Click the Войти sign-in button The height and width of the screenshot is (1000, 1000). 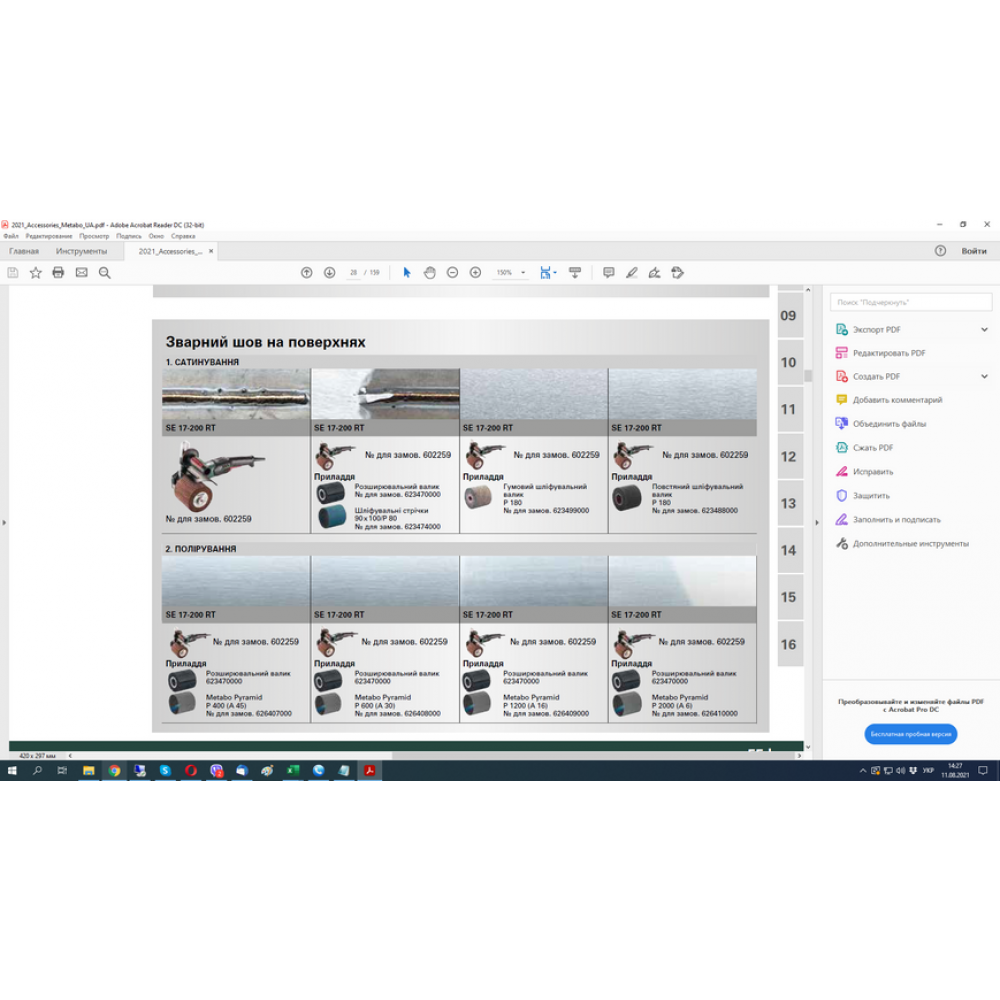(x=973, y=251)
